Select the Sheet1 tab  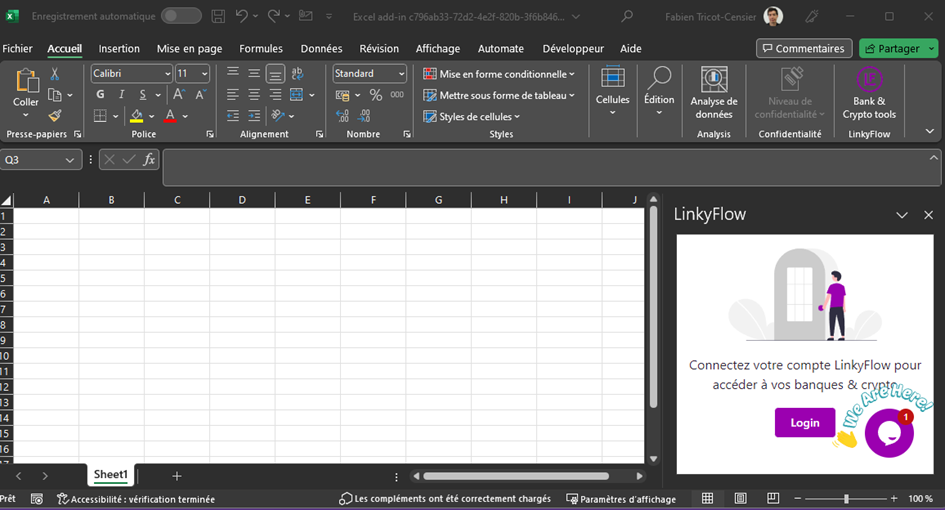click(111, 474)
